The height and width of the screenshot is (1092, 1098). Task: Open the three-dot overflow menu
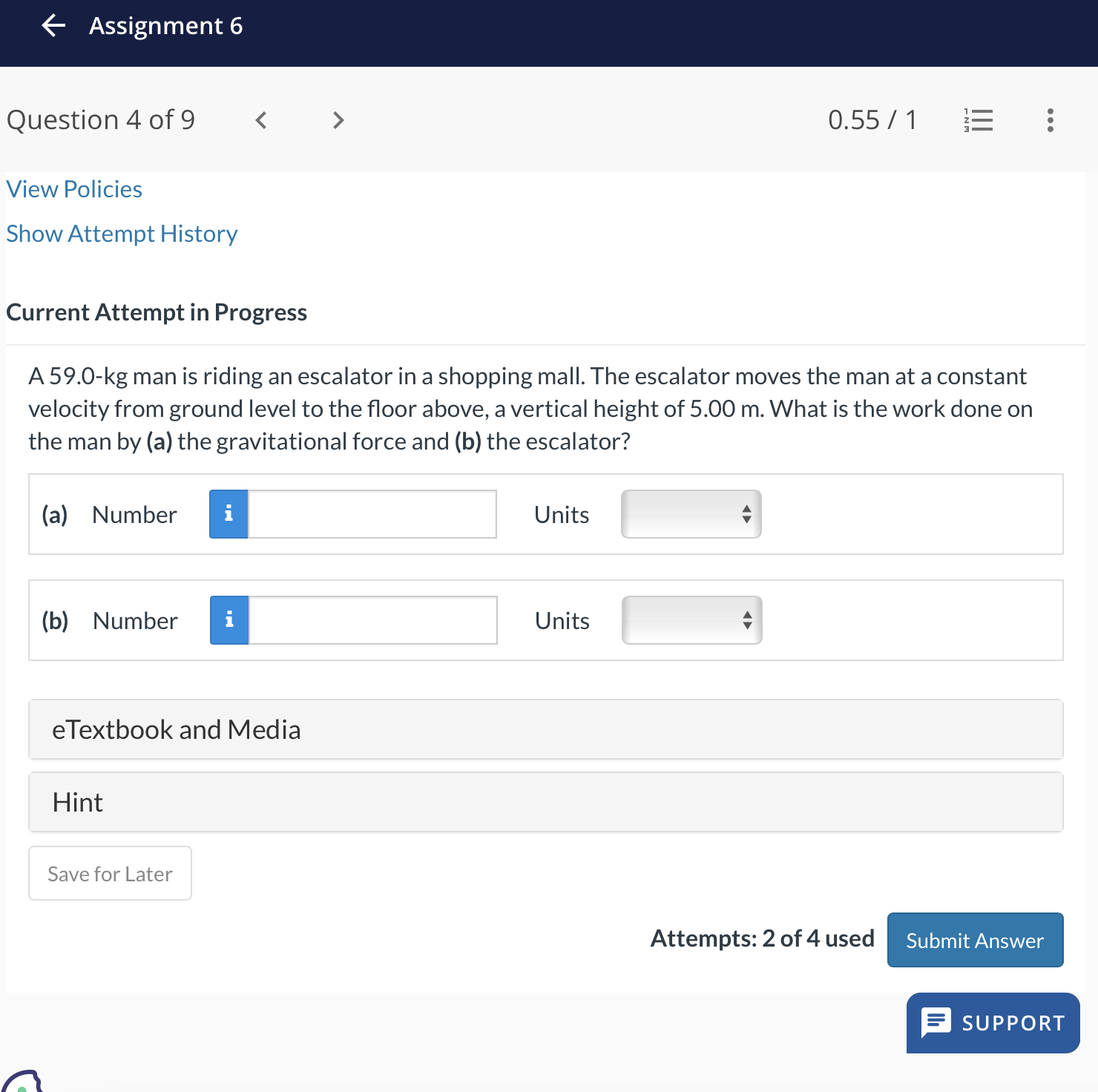(1050, 120)
